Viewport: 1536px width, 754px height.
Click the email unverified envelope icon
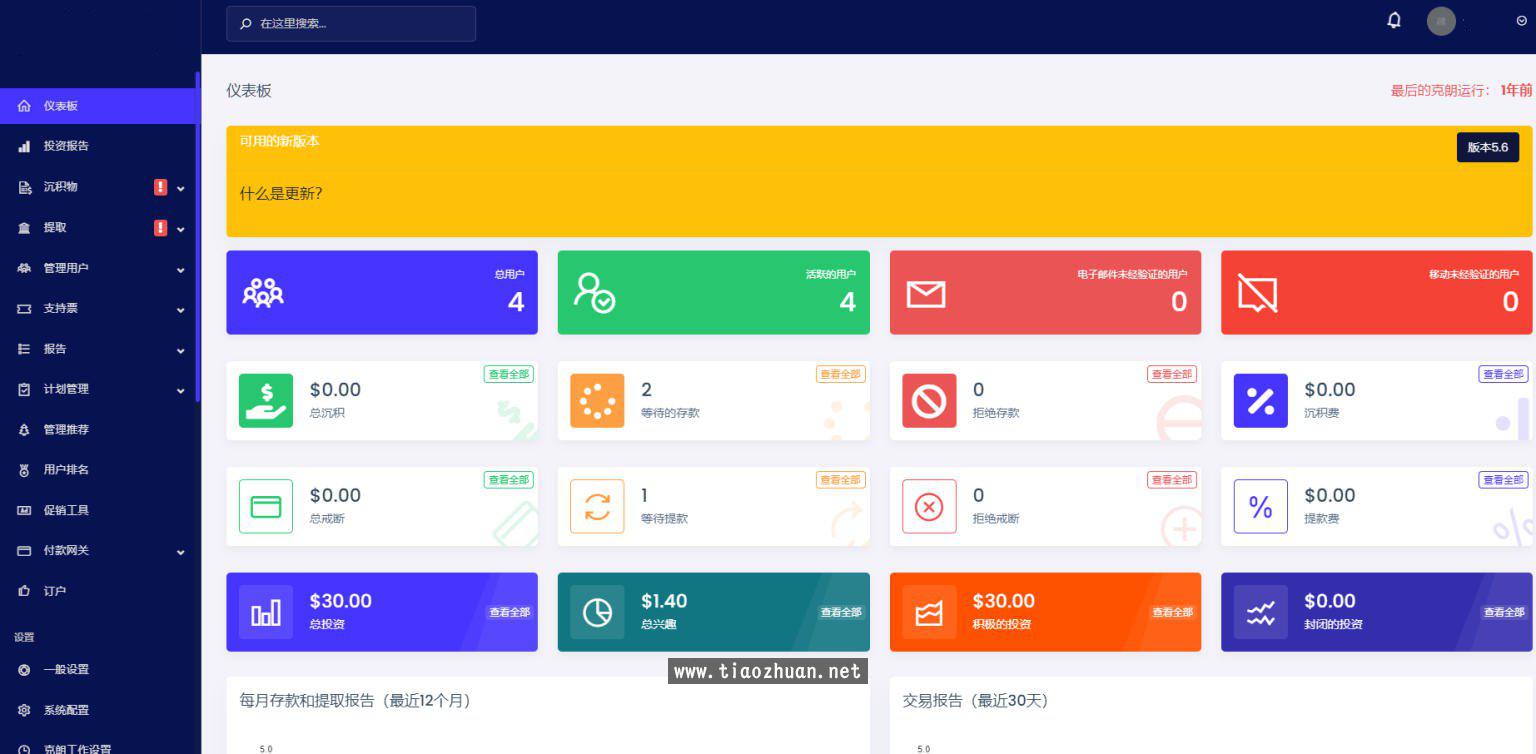(926, 294)
